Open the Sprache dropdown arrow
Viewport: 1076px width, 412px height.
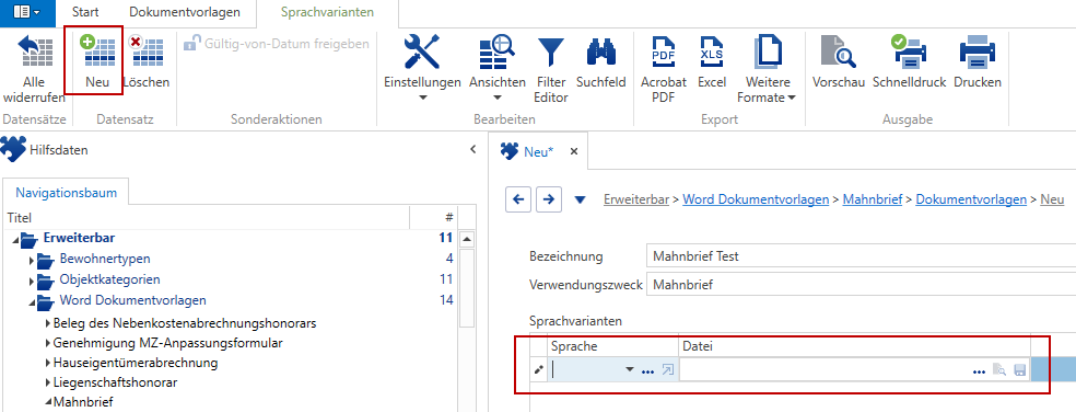[629, 370]
